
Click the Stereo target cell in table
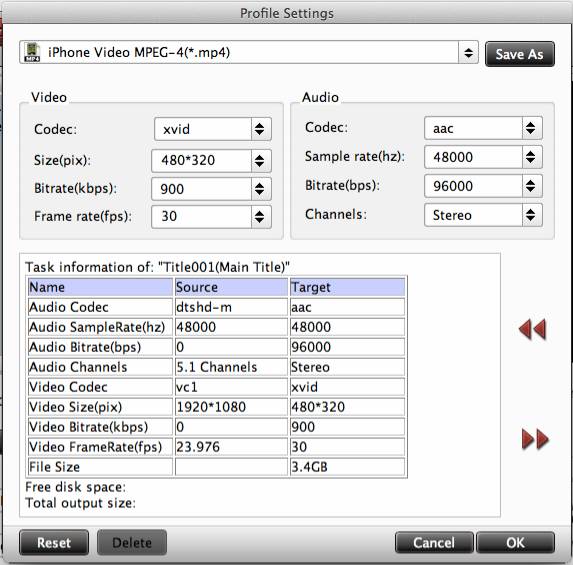pyautogui.click(x=348, y=367)
